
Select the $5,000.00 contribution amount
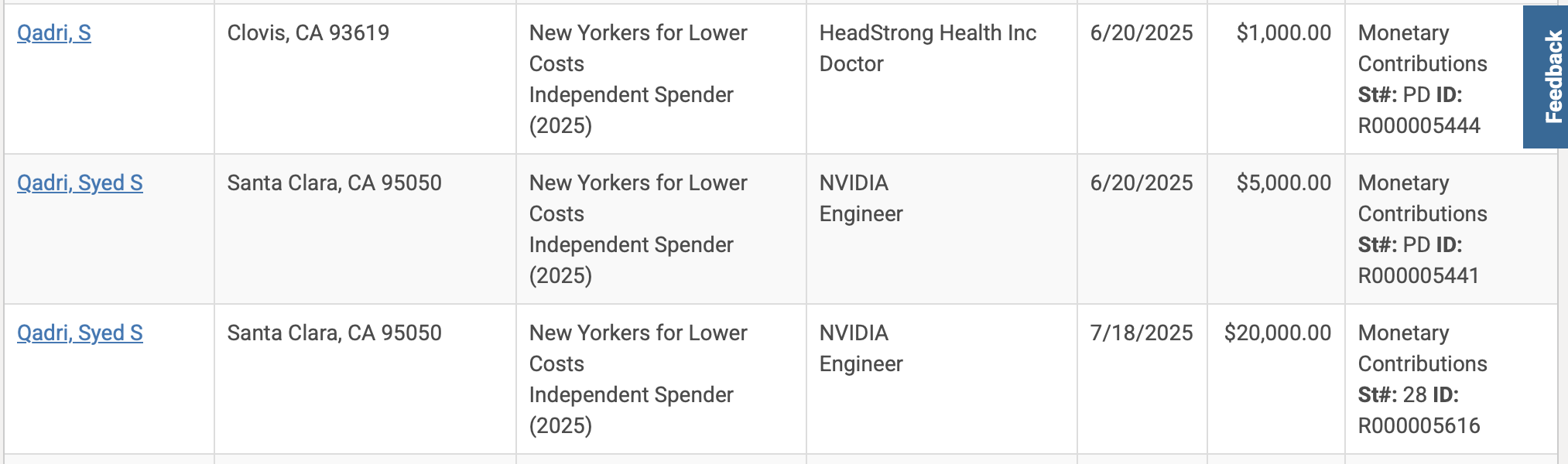pyautogui.click(x=1283, y=183)
